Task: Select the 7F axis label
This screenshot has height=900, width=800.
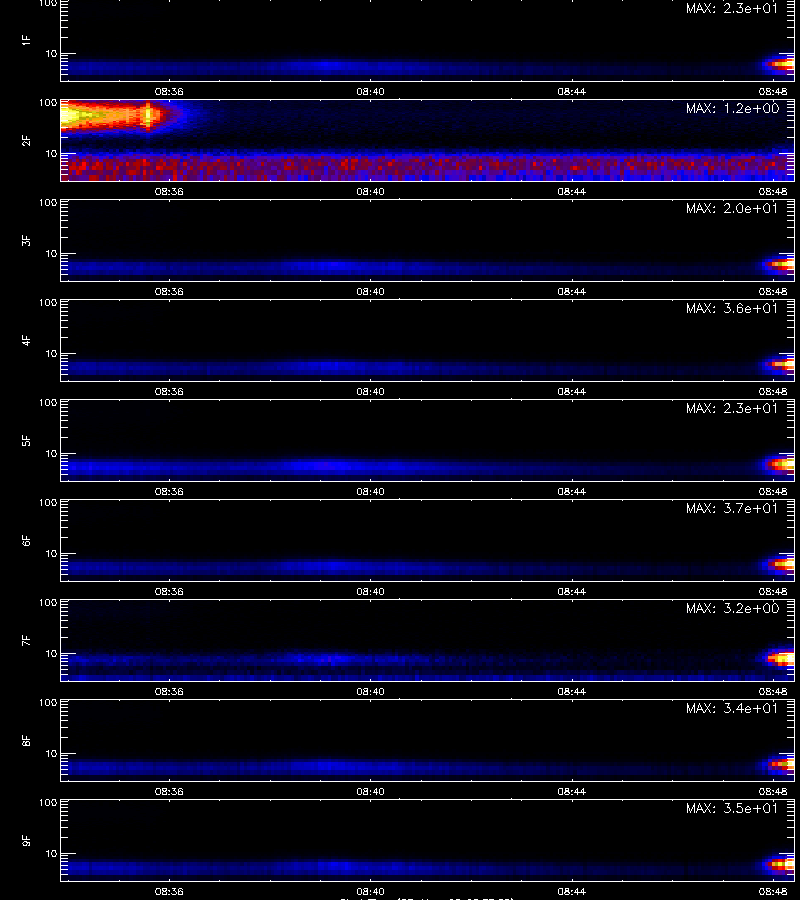Action: click(26, 641)
